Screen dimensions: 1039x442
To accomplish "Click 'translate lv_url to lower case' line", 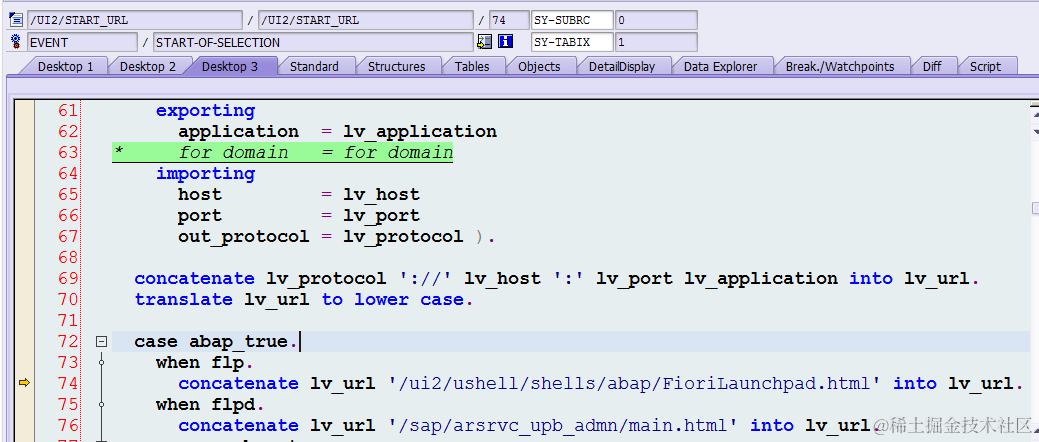I will point(304,300).
